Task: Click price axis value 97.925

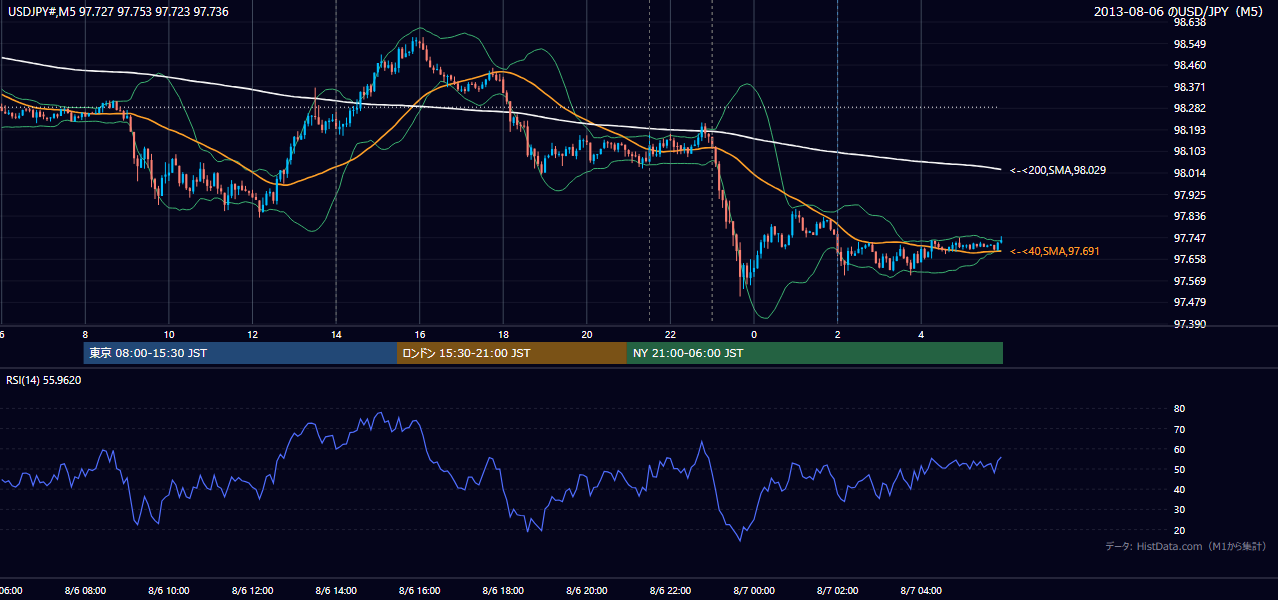Action: pos(1189,194)
